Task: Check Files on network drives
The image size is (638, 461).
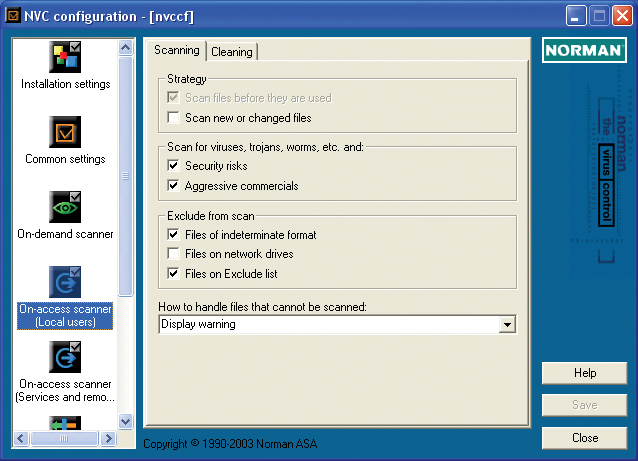Action: 173,253
